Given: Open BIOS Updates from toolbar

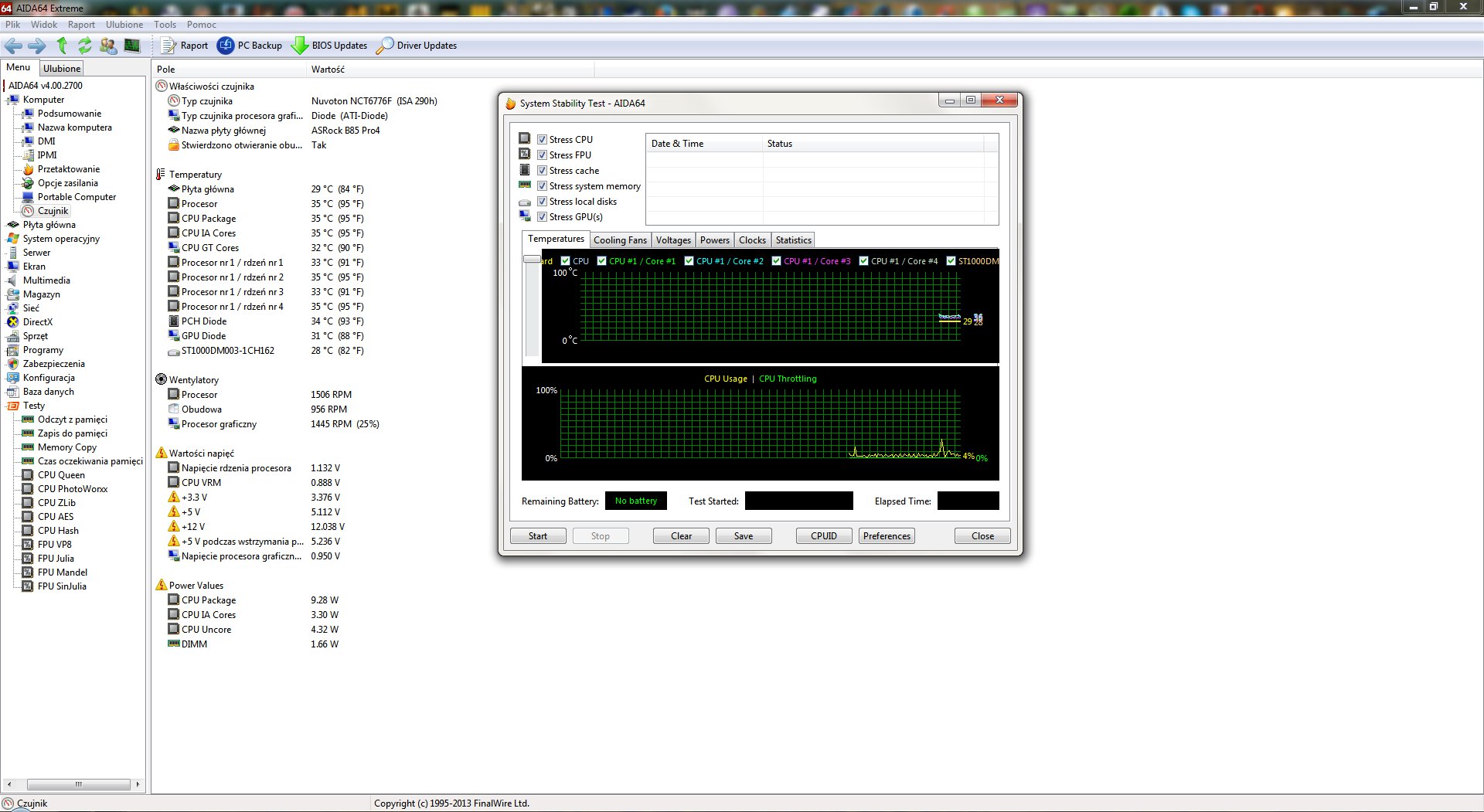Looking at the screenshot, I should (x=329, y=46).
